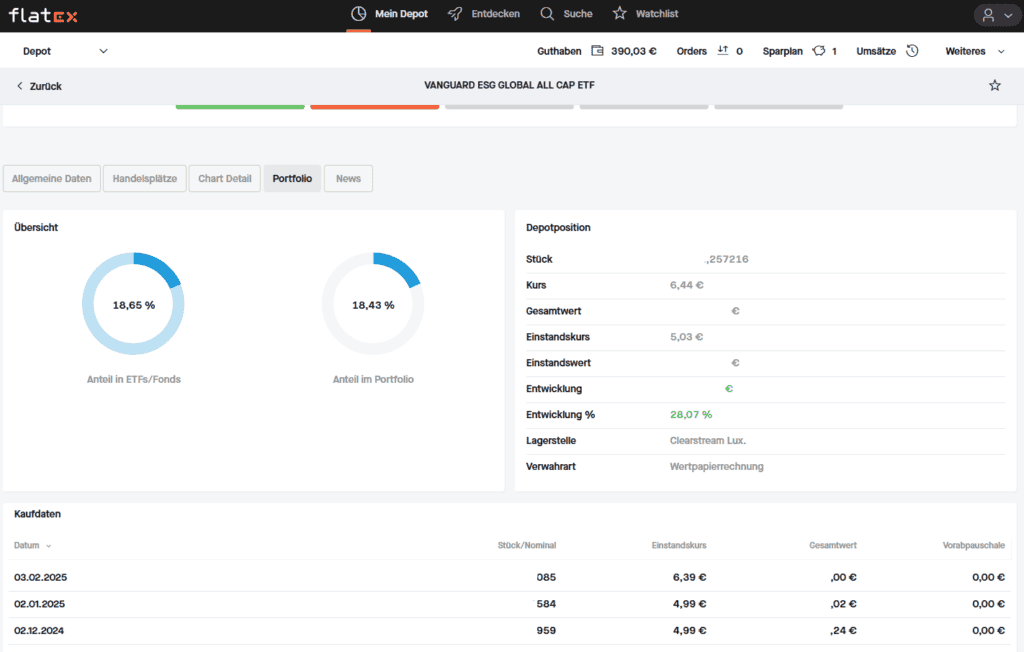Go back using the Zurück link

(x=39, y=86)
